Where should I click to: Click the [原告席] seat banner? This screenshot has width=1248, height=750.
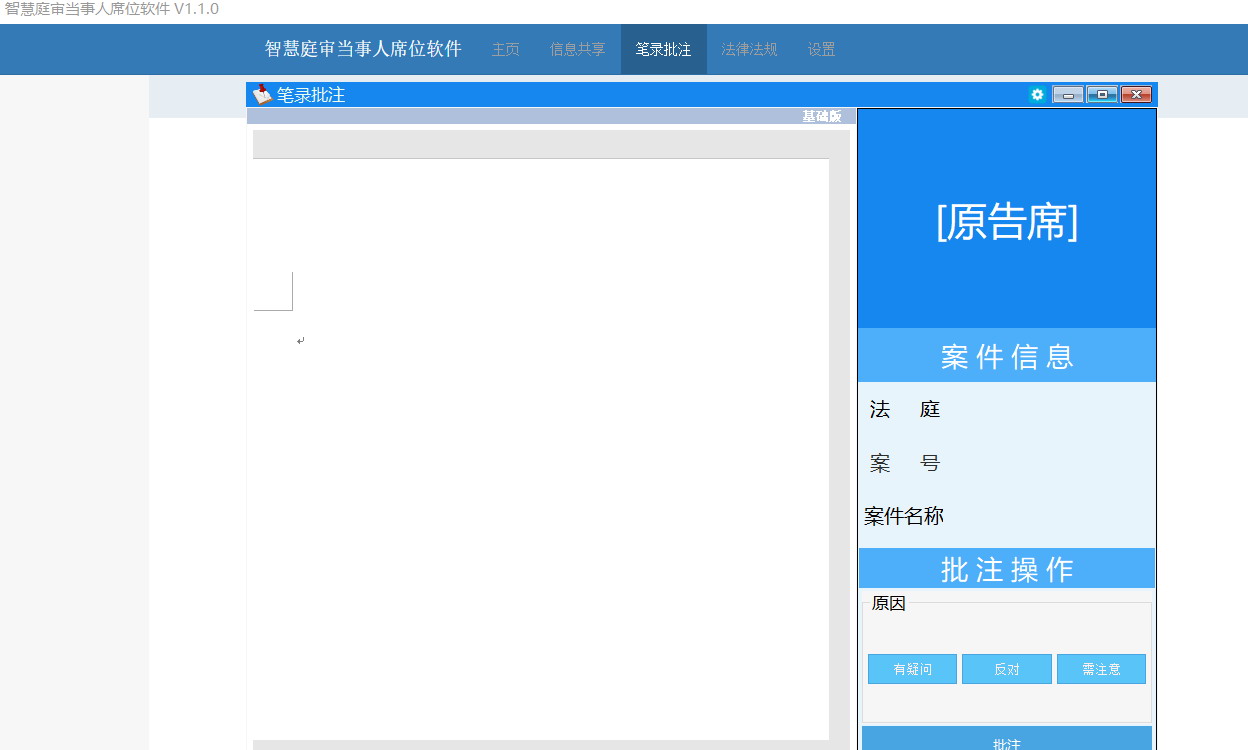click(1007, 222)
